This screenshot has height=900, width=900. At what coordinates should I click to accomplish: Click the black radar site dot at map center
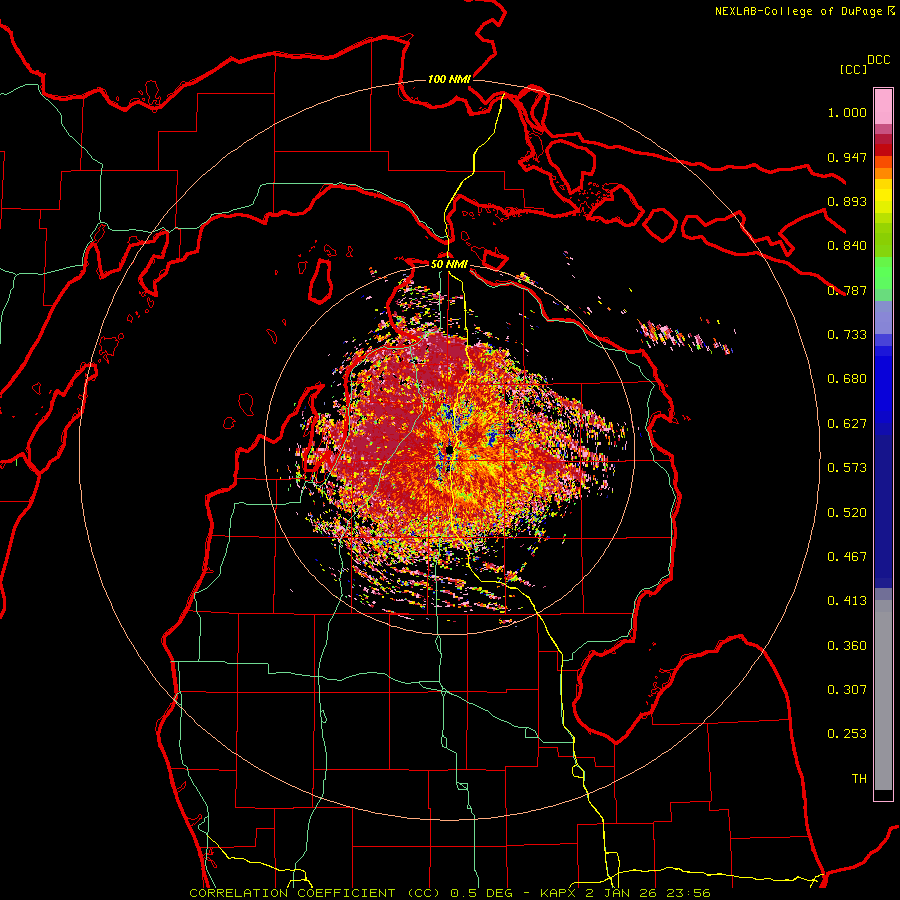pyautogui.click(x=450, y=449)
